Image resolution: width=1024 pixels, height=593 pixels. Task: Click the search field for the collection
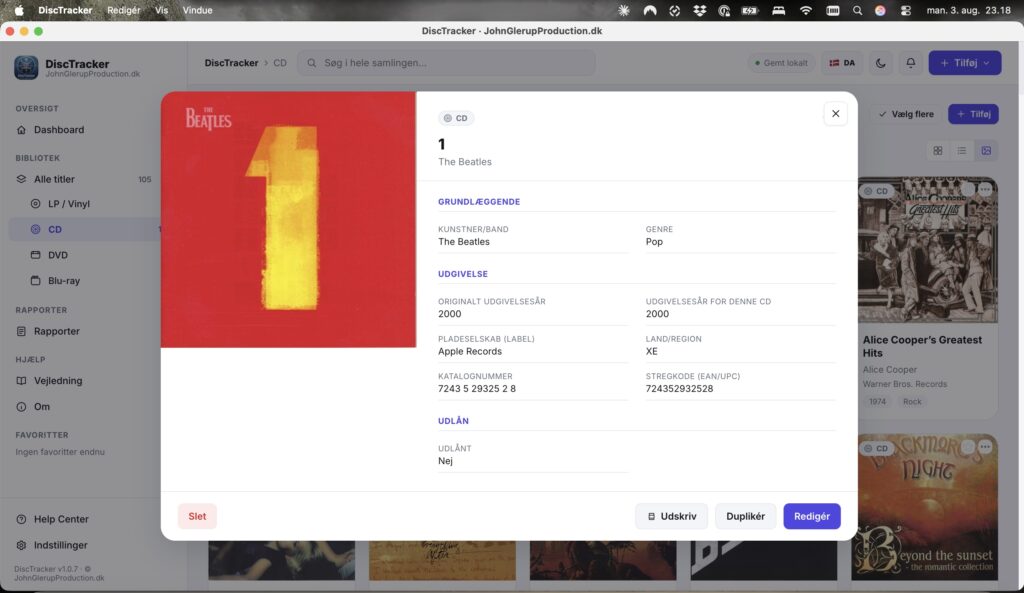(447, 63)
